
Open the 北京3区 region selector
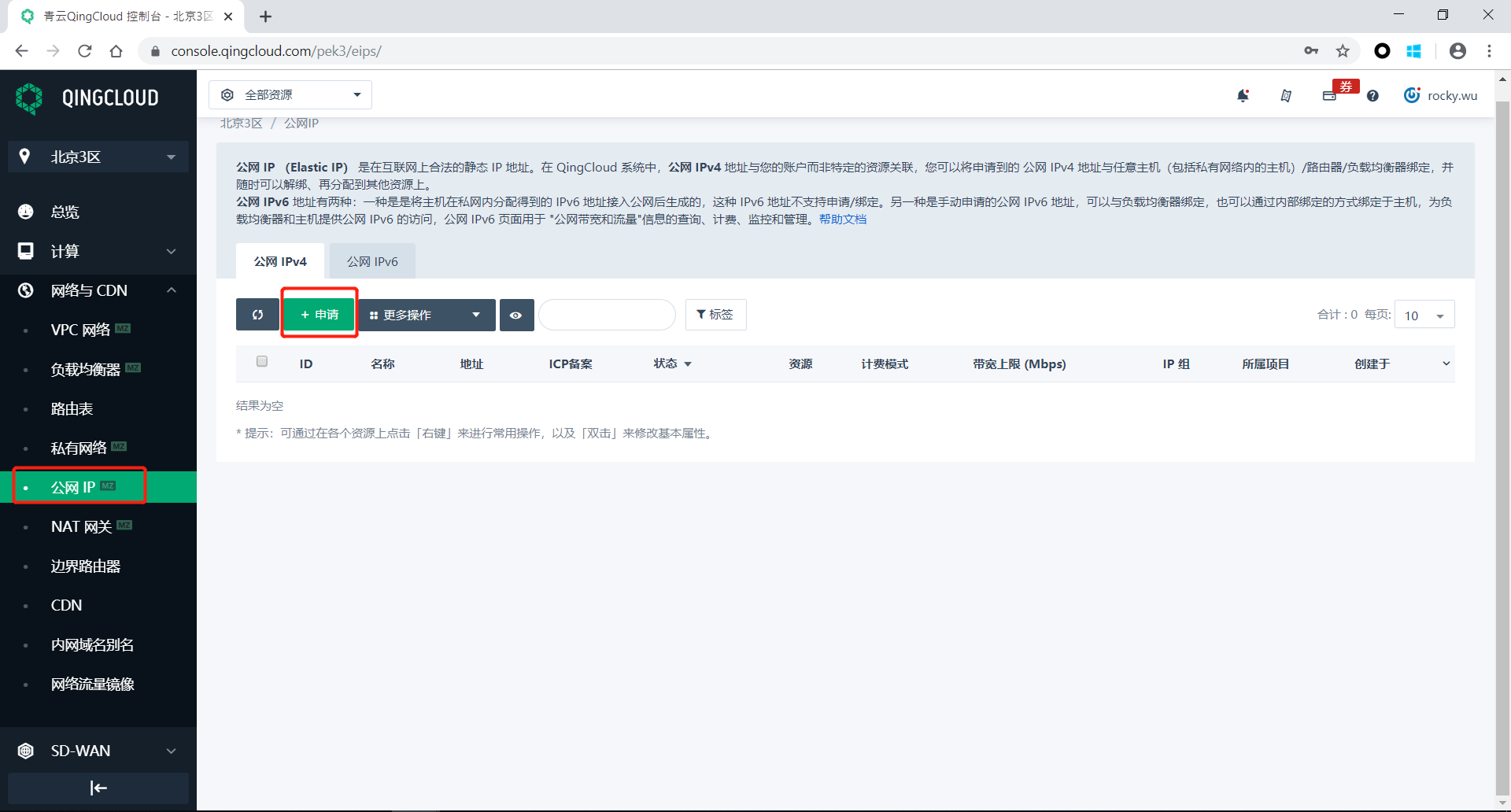point(98,157)
